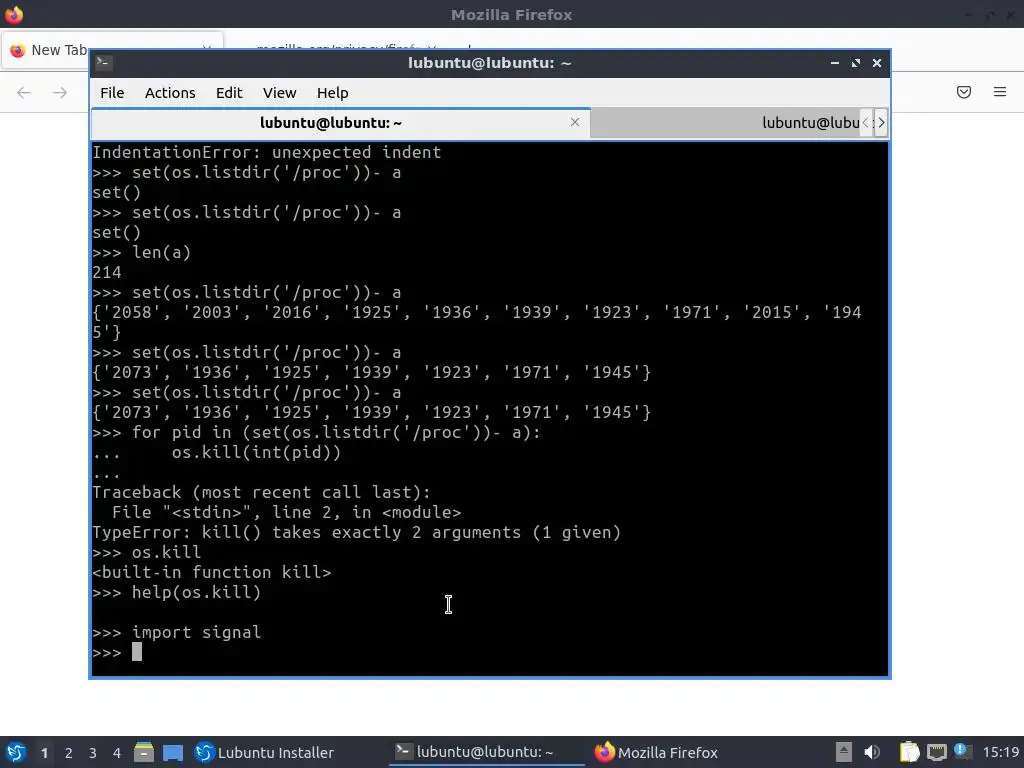Close the first terminal tab
The height and width of the screenshot is (768, 1024).
[575, 122]
